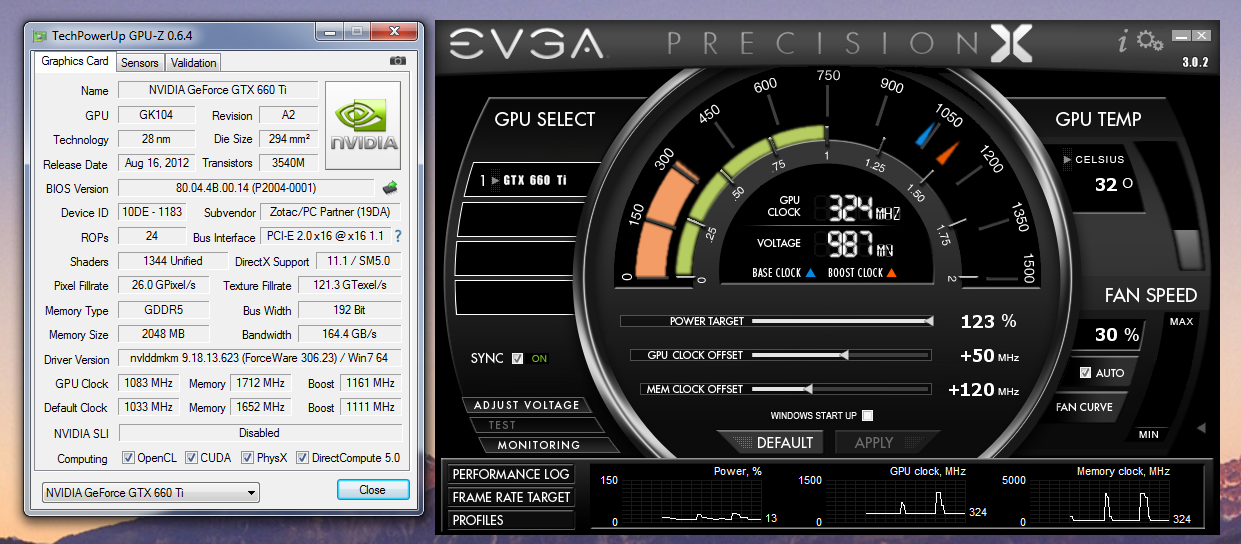
Task: Open the PERFORMANCE LOG
Action: click(511, 474)
